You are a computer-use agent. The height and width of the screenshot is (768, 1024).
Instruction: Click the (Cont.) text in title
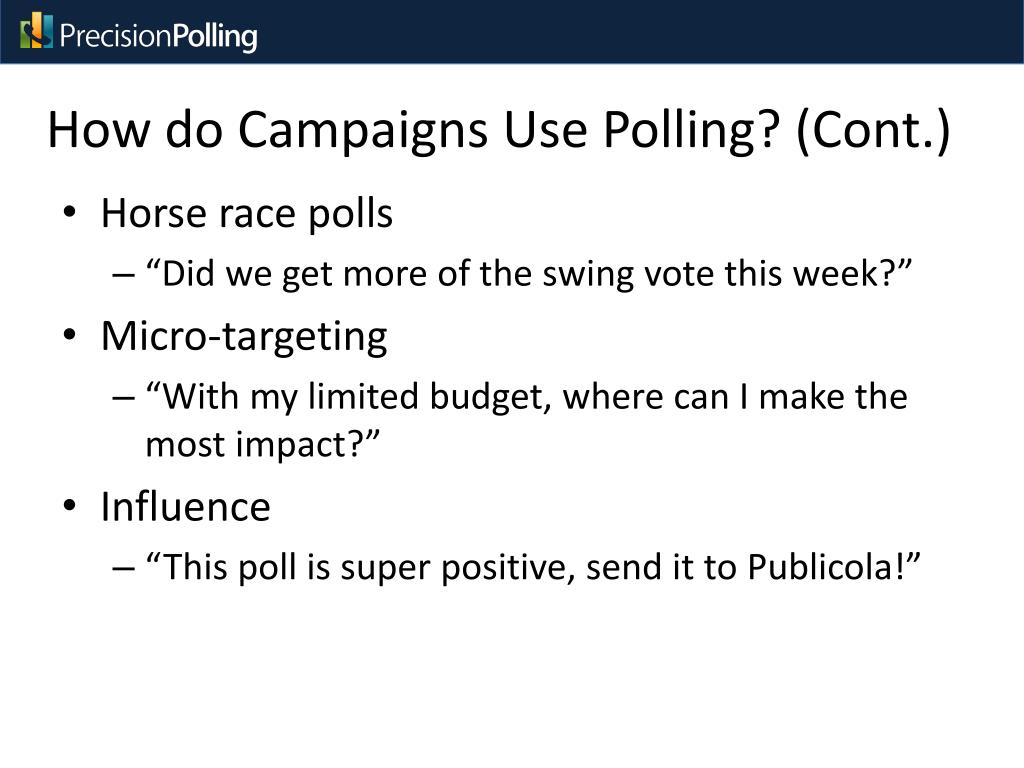point(873,130)
